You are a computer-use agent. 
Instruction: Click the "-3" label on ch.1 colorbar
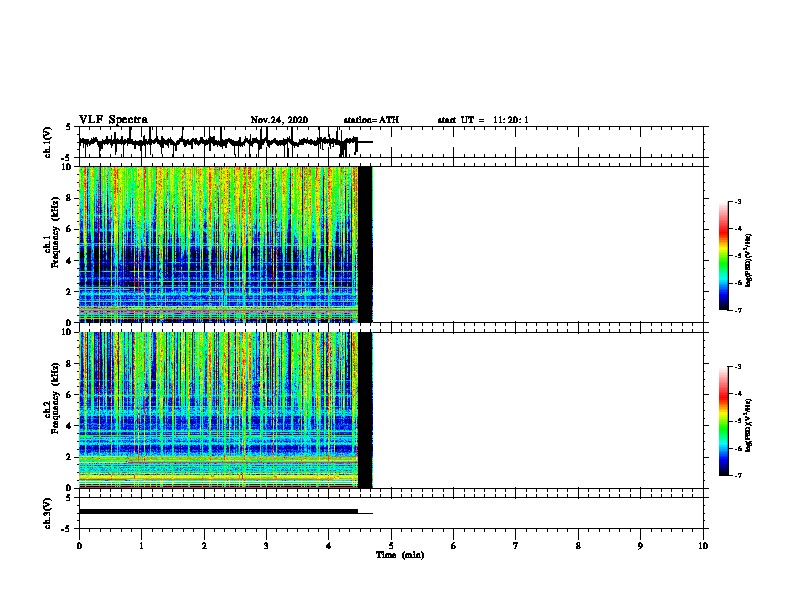[738, 201]
